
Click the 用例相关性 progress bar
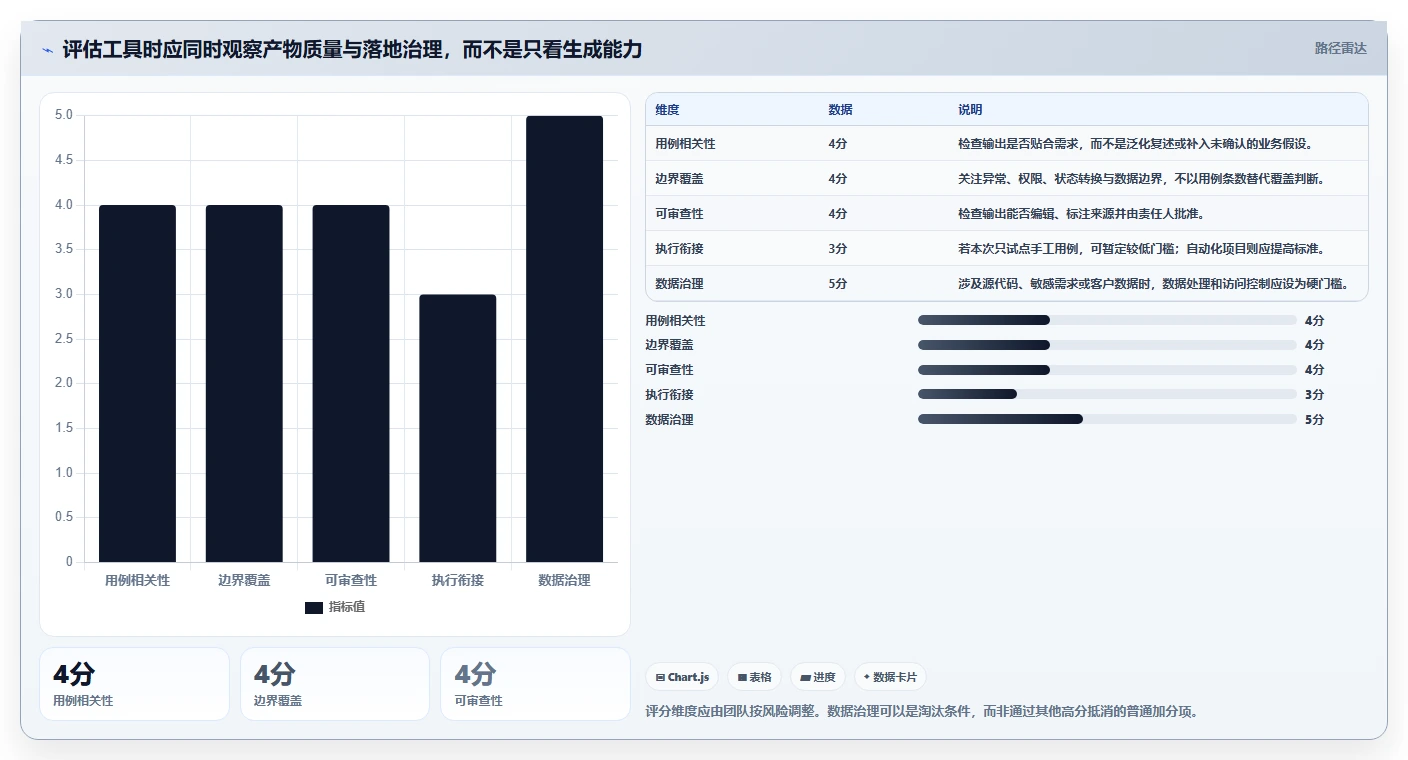click(x=1107, y=320)
